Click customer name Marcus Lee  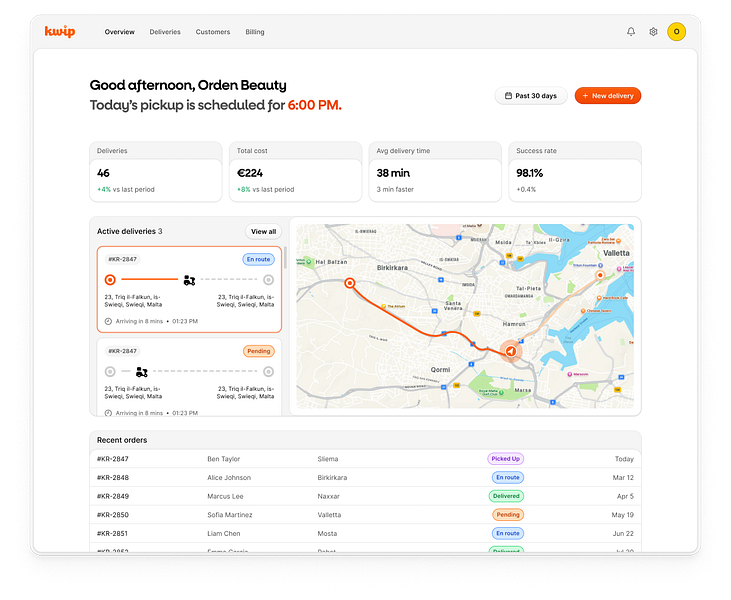coord(225,497)
